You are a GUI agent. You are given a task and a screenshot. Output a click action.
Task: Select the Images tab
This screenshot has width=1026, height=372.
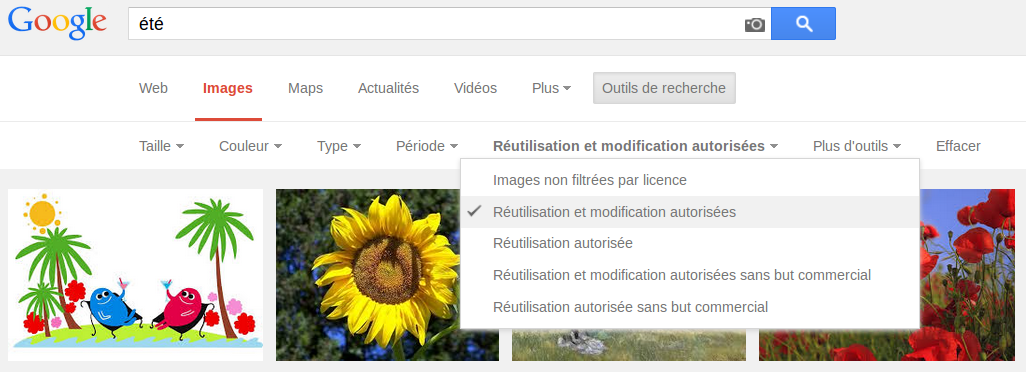pyautogui.click(x=228, y=88)
